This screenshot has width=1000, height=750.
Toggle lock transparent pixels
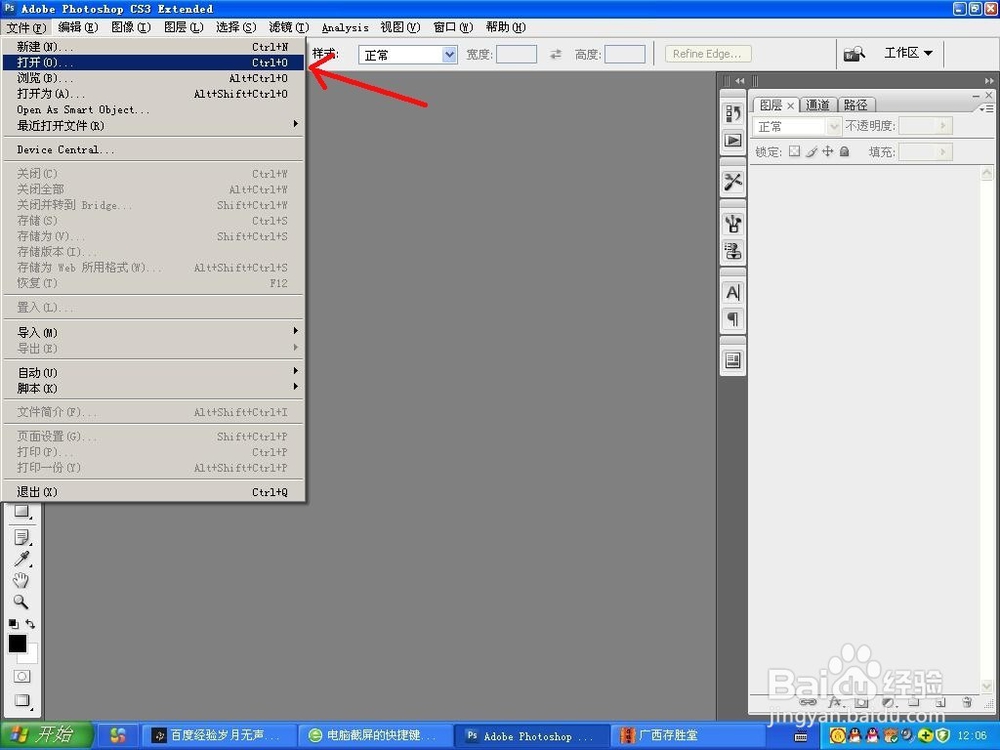click(x=794, y=151)
